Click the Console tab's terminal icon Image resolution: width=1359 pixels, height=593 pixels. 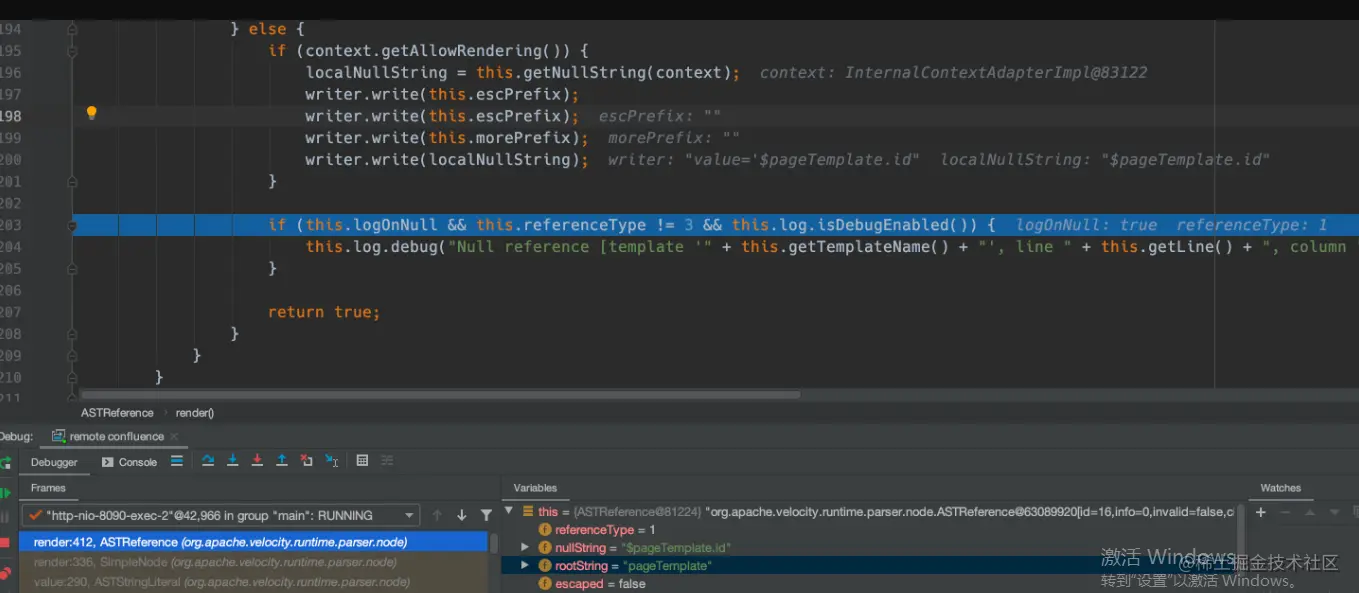[107, 462]
